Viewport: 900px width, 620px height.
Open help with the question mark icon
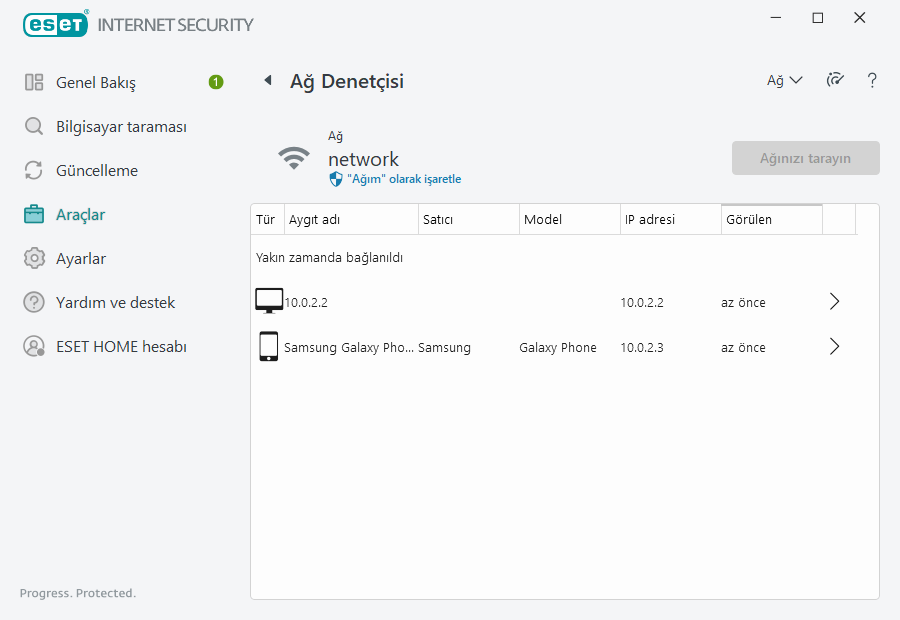click(x=872, y=81)
